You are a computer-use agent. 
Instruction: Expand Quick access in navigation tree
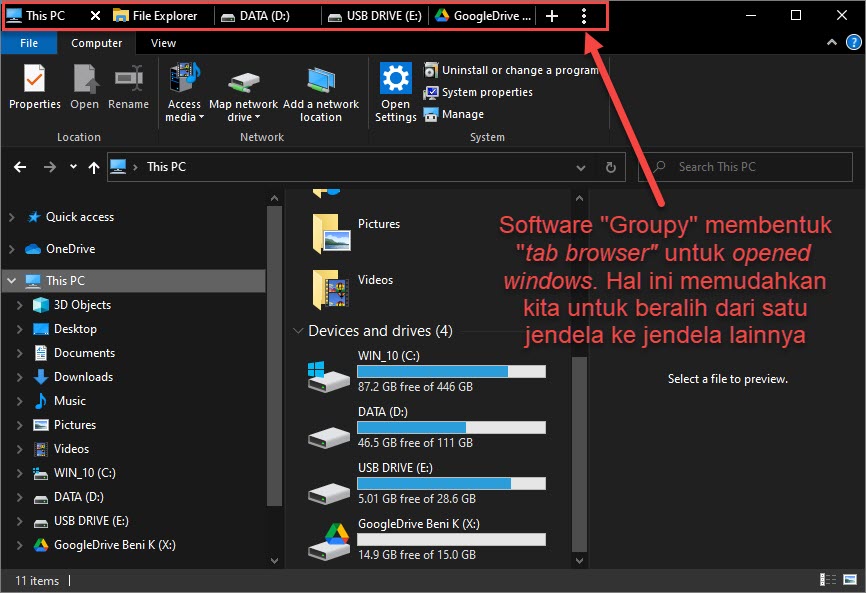click(x=12, y=217)
